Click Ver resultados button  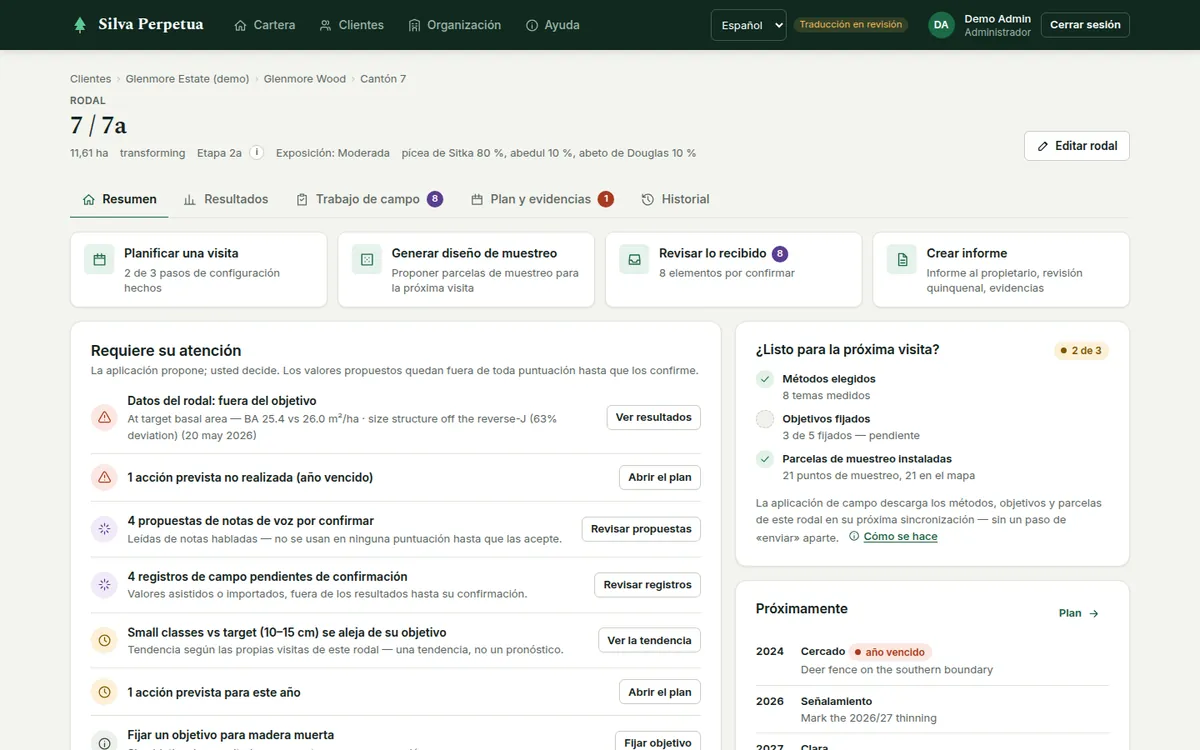tap(654, 418)
